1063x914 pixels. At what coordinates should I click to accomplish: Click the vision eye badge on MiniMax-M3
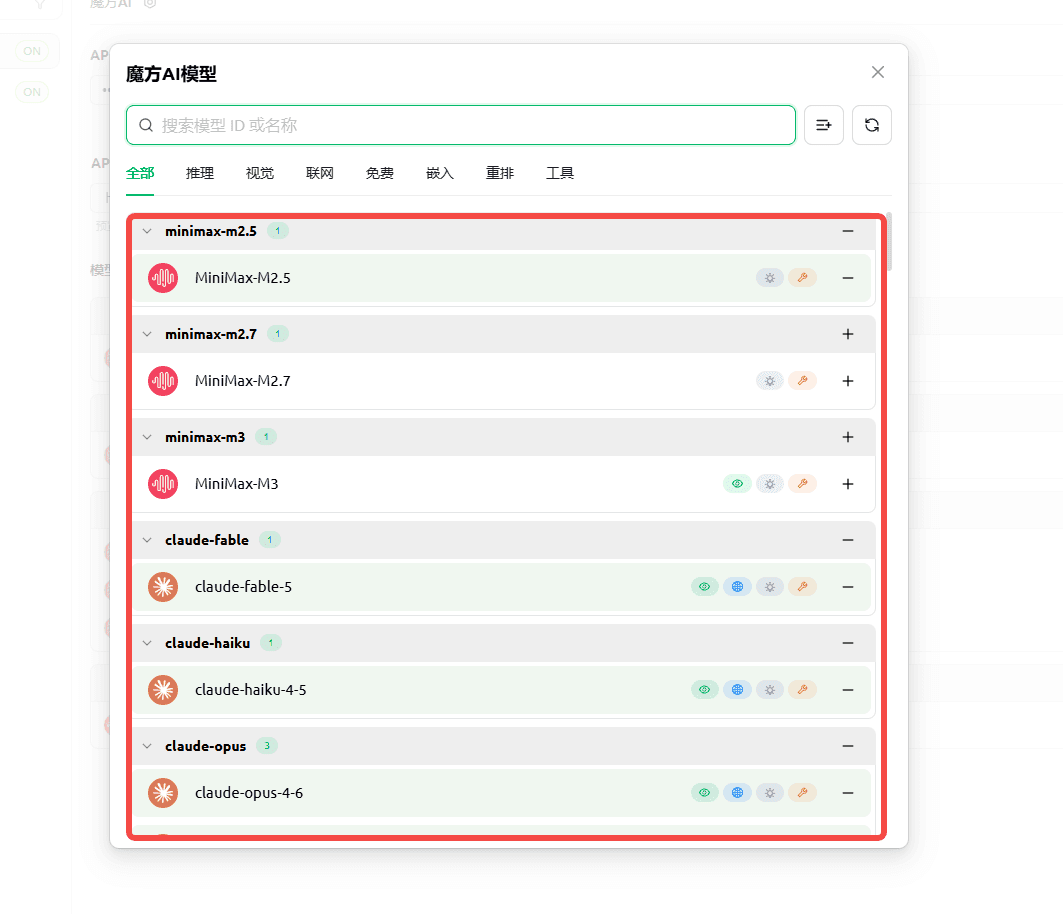pyautogui.click(x=738, y=484)
